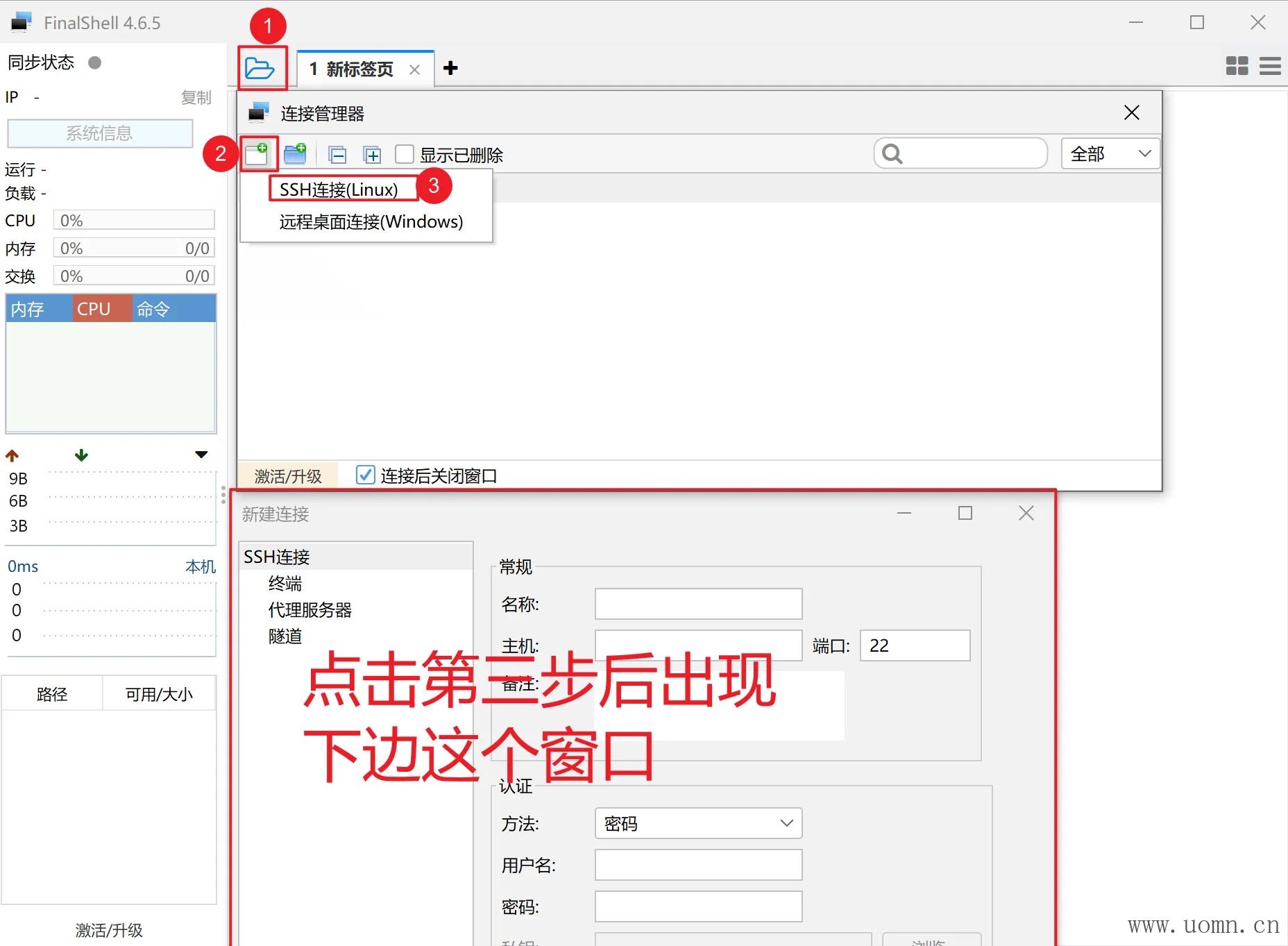Select 远程桌面连接(Windows) menu entry
This screenshot has height=946, width=1288.
371,222
